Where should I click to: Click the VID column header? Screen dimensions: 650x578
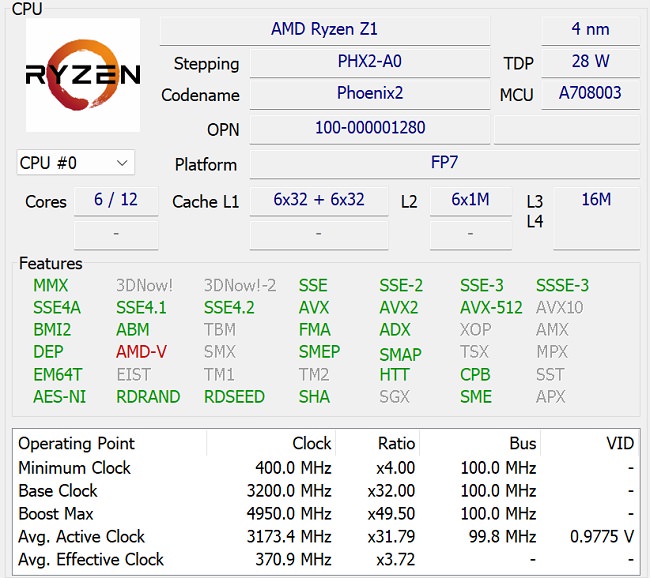click(621, 443)
